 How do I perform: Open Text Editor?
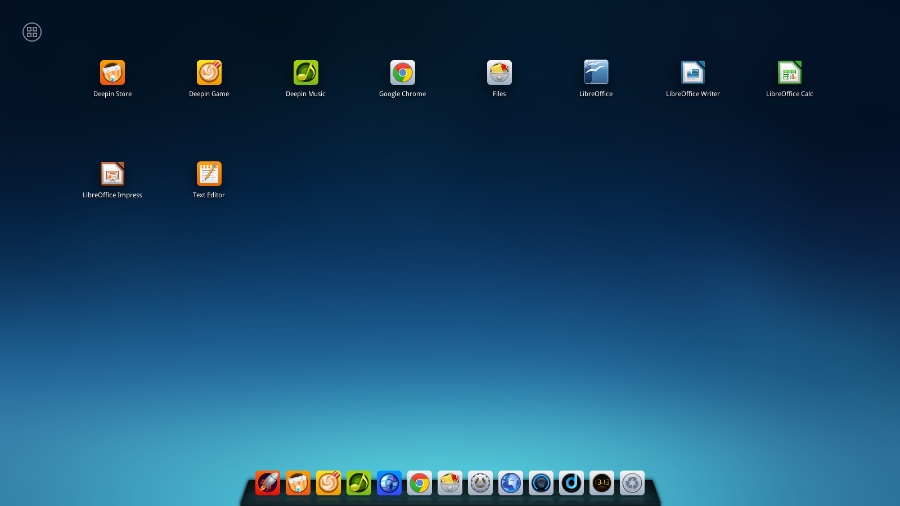[209, 174]
